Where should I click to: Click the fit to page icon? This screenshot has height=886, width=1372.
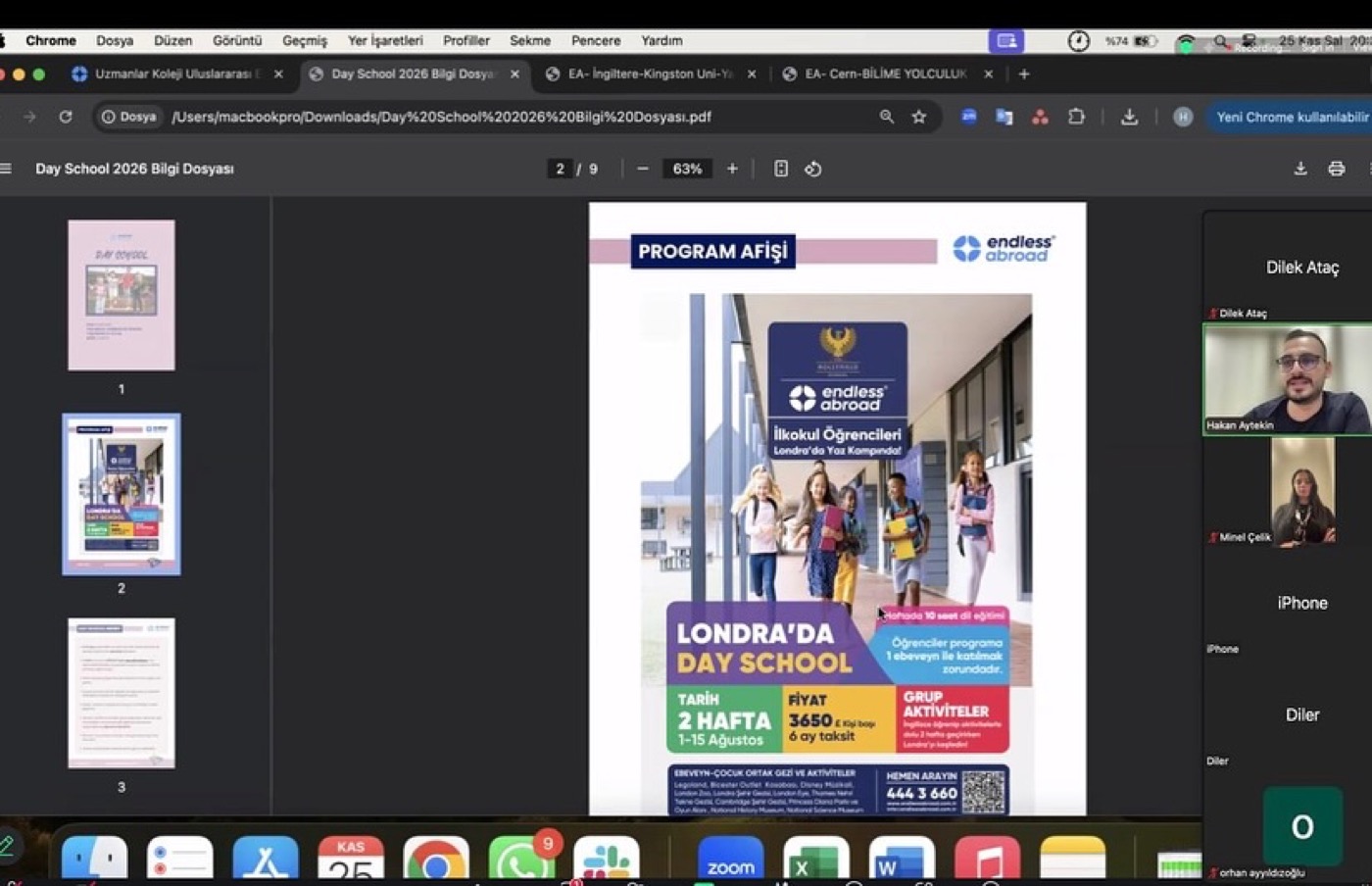click(x=781, y=169)
